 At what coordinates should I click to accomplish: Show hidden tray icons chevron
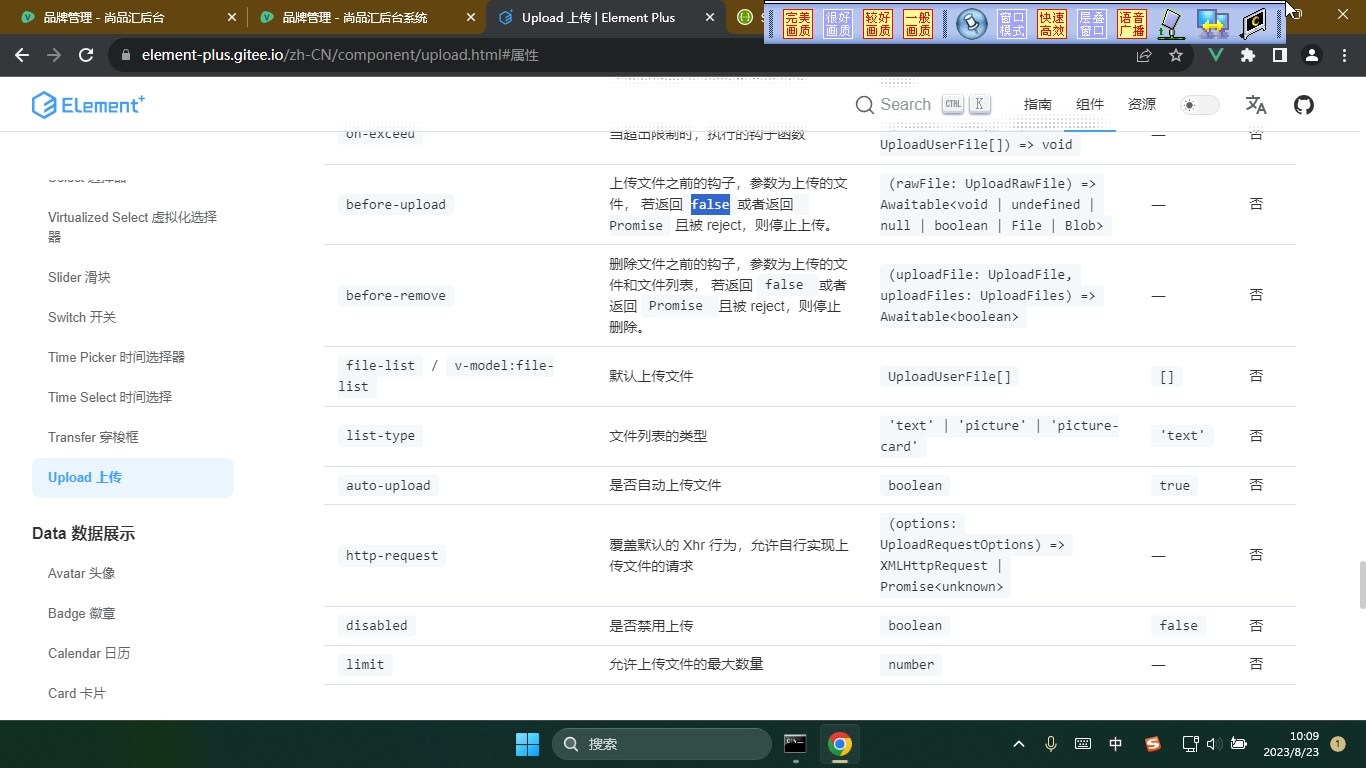[1019, 744]
